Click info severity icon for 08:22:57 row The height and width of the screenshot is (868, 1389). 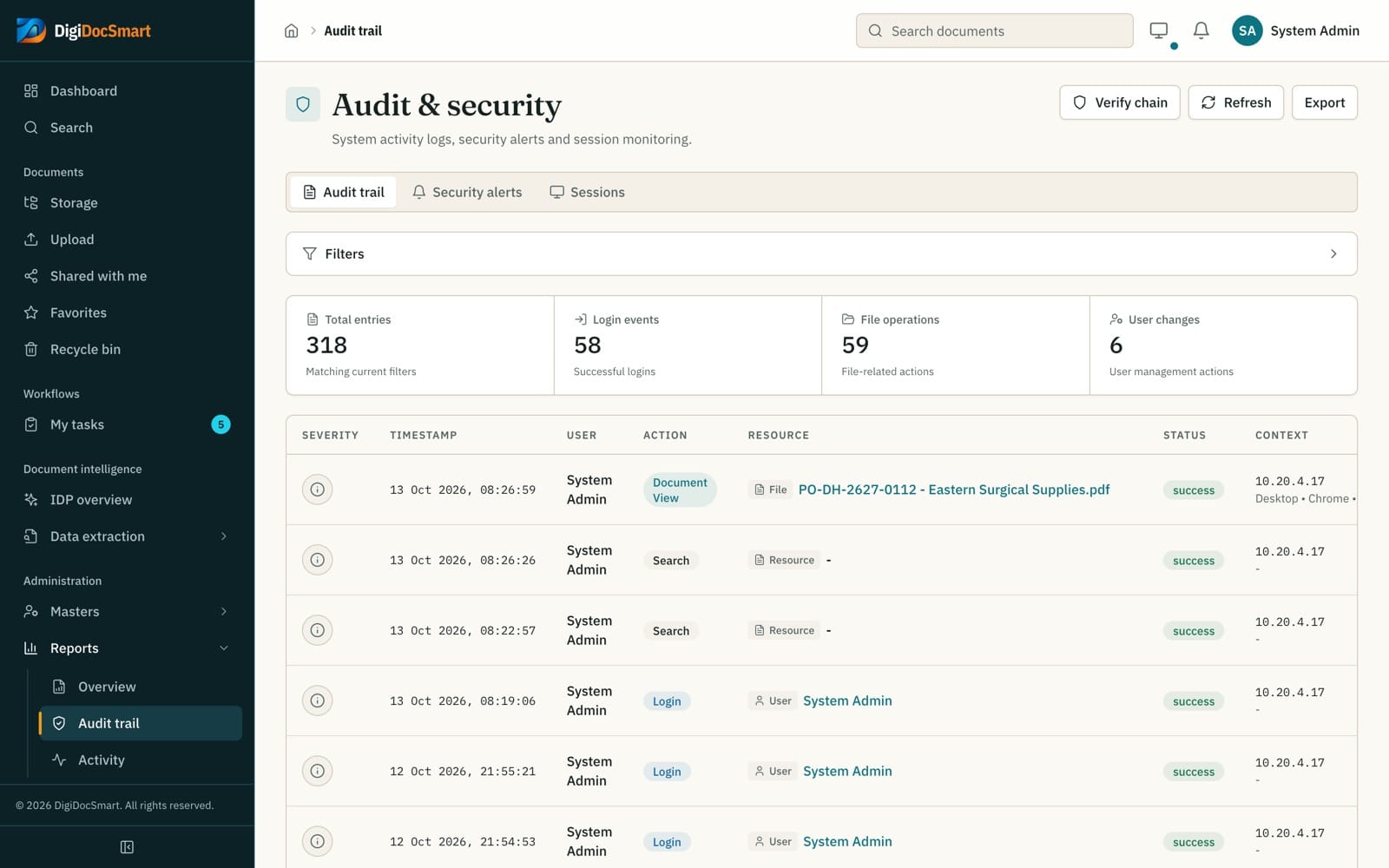[318, 630]
